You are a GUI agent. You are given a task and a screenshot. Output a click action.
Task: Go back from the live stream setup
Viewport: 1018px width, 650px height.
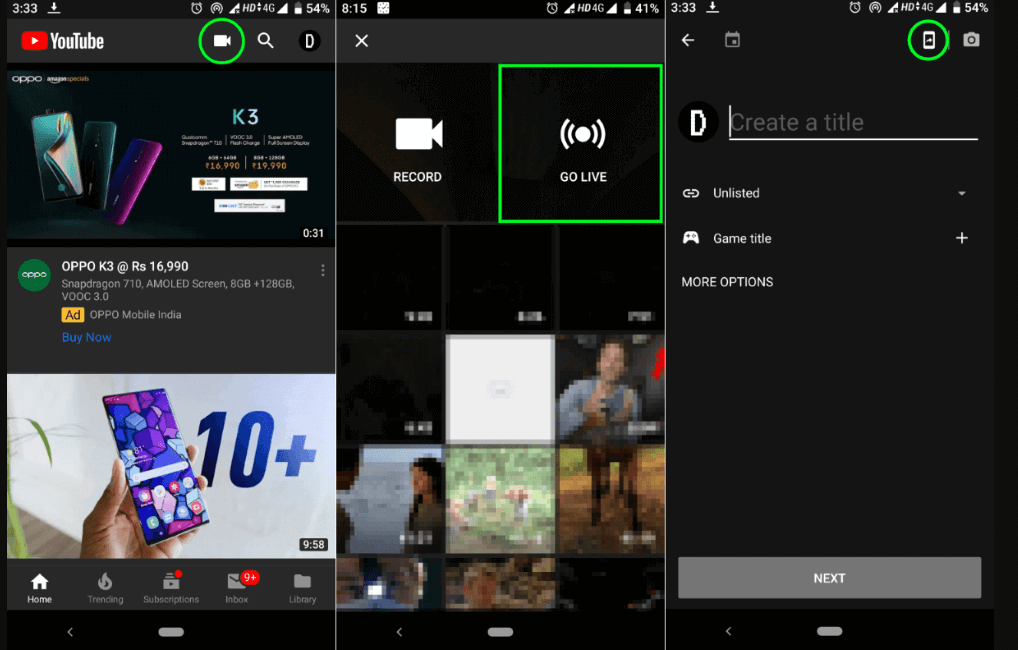click(688, 40)
